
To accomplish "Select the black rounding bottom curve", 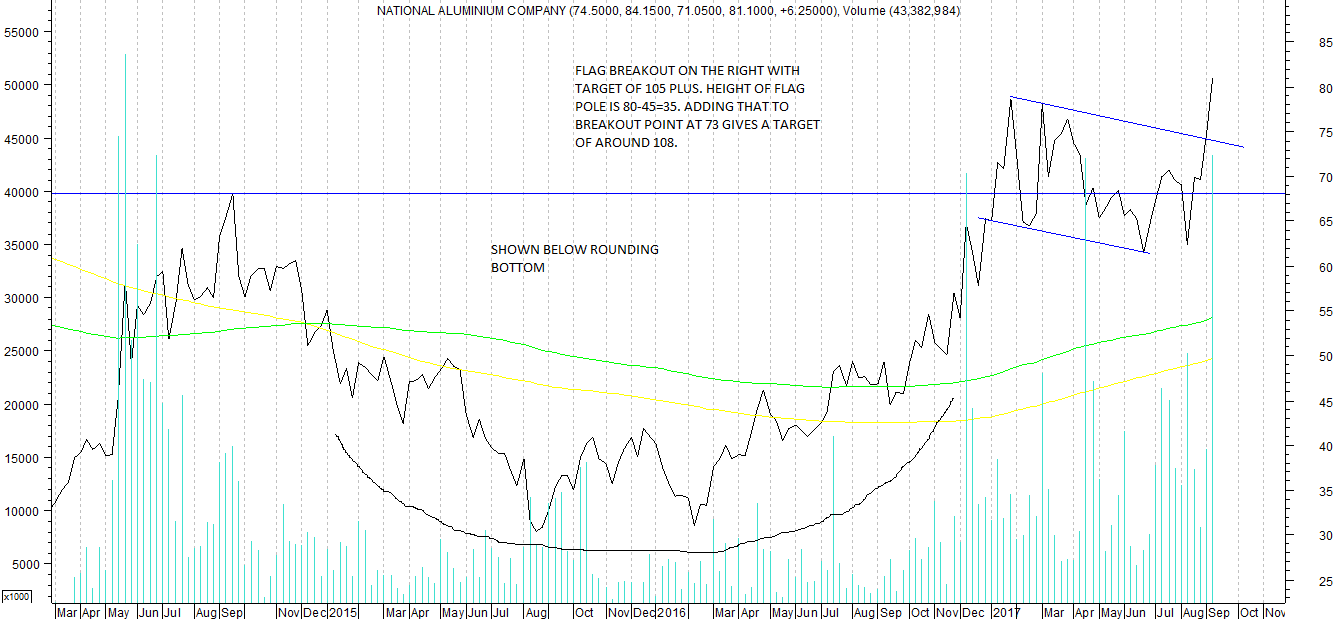I will pos(645,550).
